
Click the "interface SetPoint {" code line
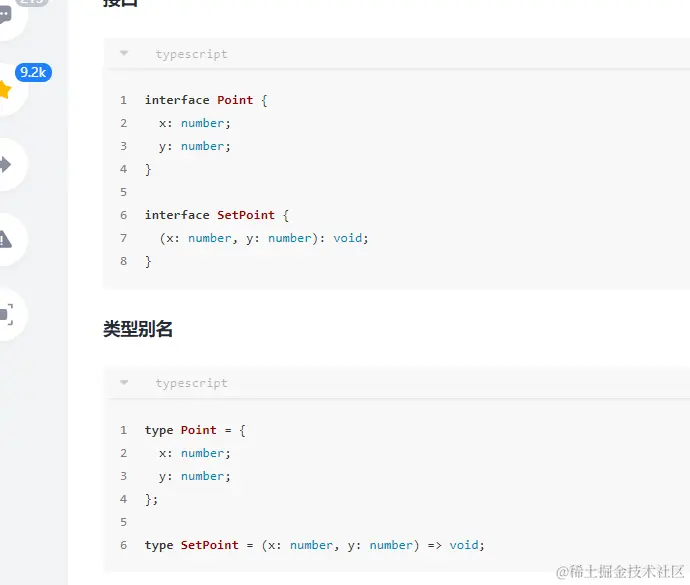[x=217, y=215]
